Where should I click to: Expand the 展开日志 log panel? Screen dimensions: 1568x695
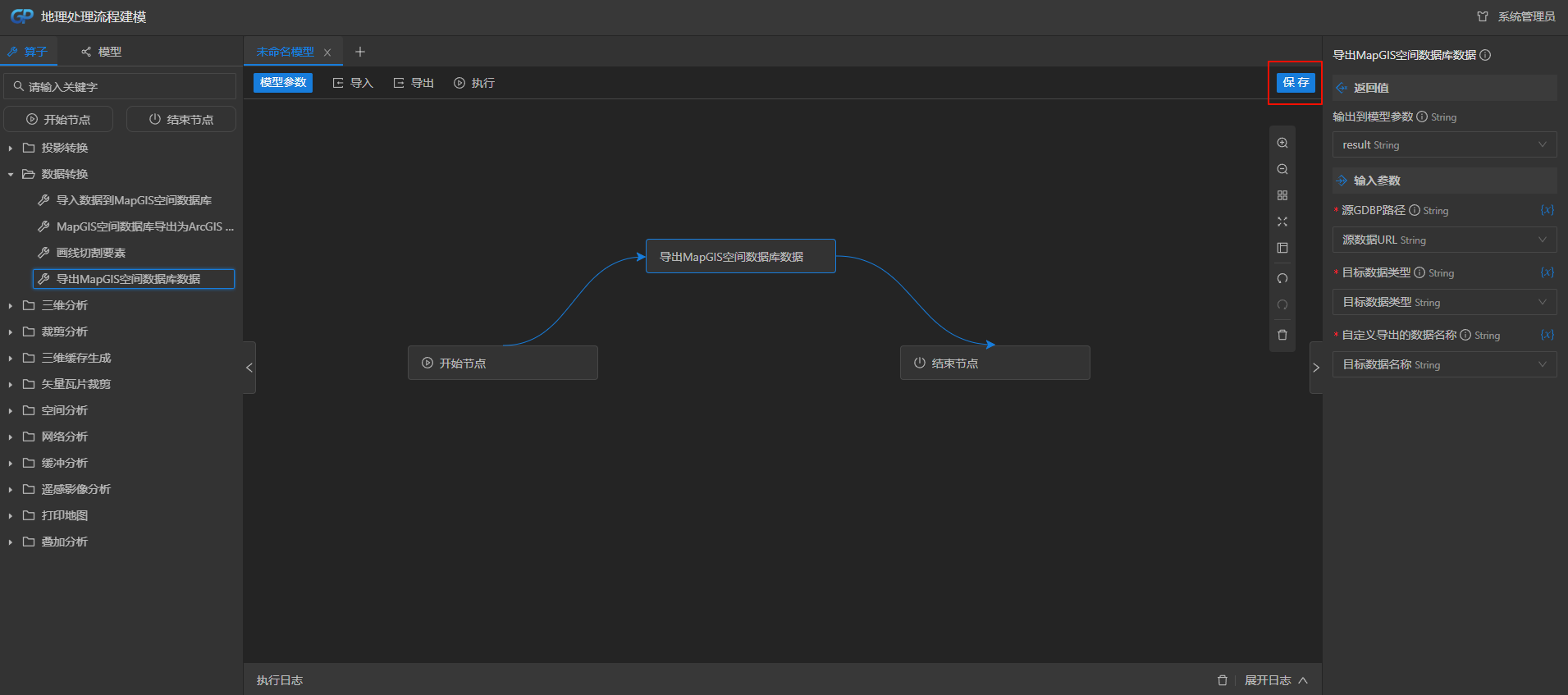[1276, 680]
